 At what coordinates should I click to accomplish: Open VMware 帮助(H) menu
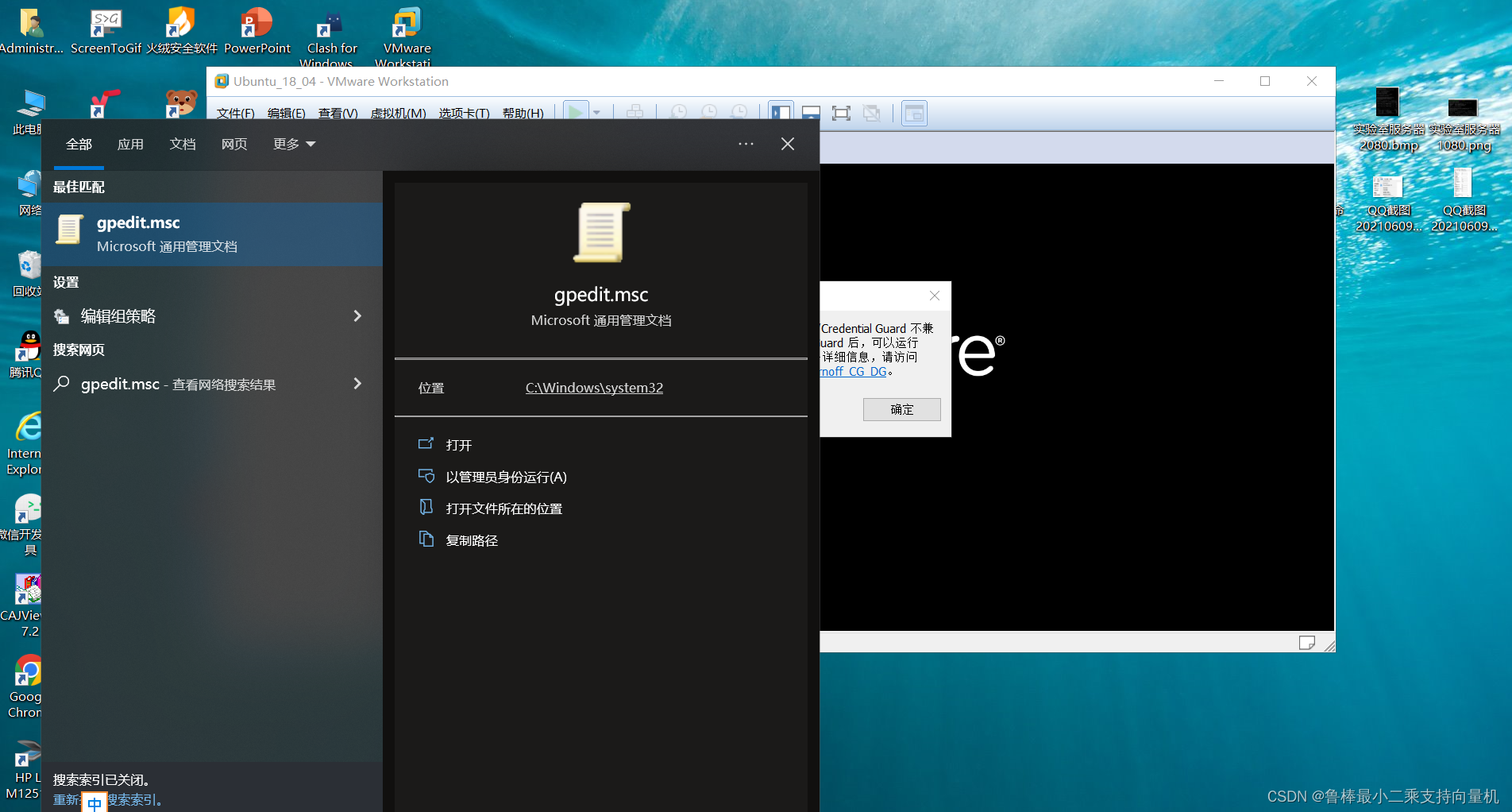pyautogui.click(x=523, y=113)
